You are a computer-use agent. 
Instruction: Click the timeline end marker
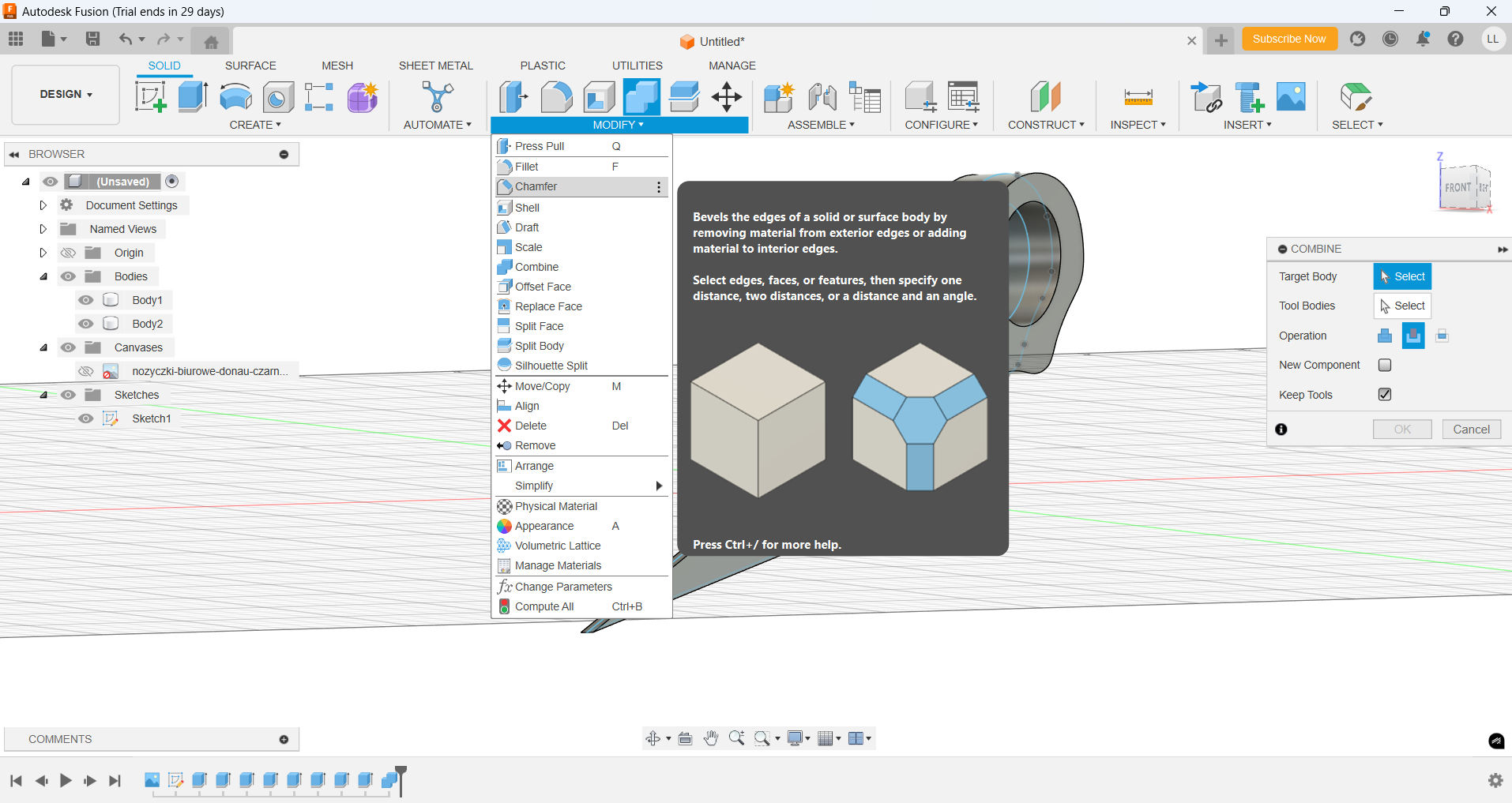coord(401,781)
